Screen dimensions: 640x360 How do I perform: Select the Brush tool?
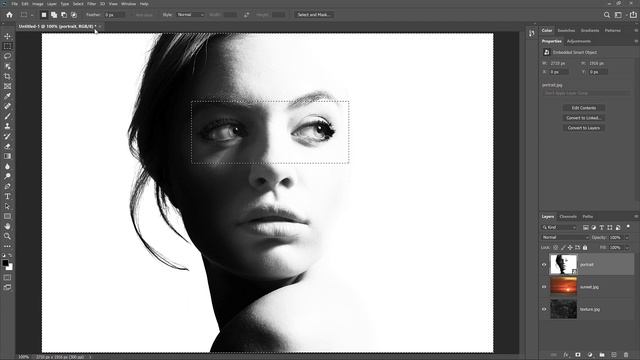[x=7, y=116]
